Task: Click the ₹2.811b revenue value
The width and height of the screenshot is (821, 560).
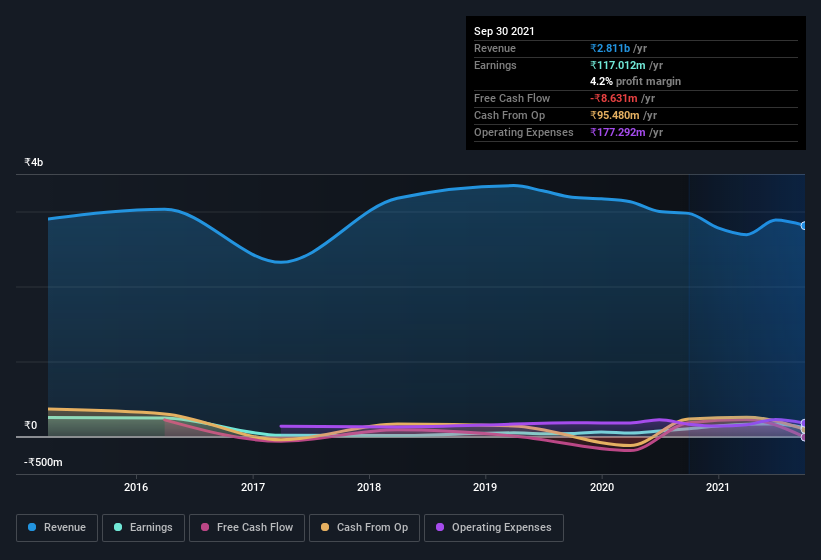Action: point(610,48)
